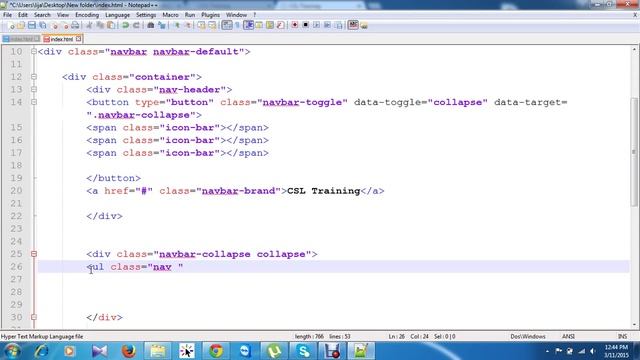Open the Macro menu
This screenshot has height=360, width=640.
click(x=171, y=15)
